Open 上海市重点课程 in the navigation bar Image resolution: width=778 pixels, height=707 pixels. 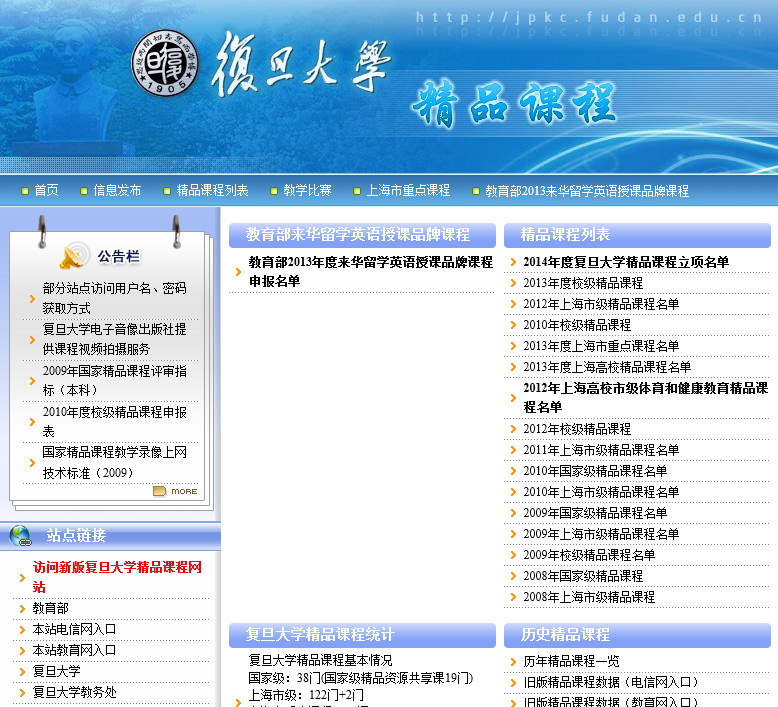pos(408,191)
